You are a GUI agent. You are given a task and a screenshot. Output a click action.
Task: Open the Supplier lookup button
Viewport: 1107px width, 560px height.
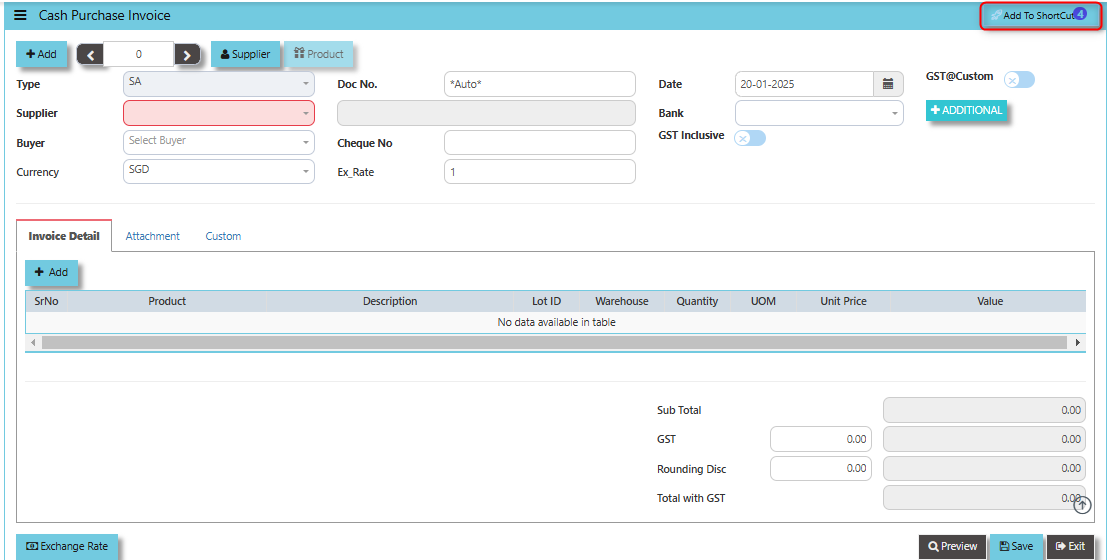(246, 54)
